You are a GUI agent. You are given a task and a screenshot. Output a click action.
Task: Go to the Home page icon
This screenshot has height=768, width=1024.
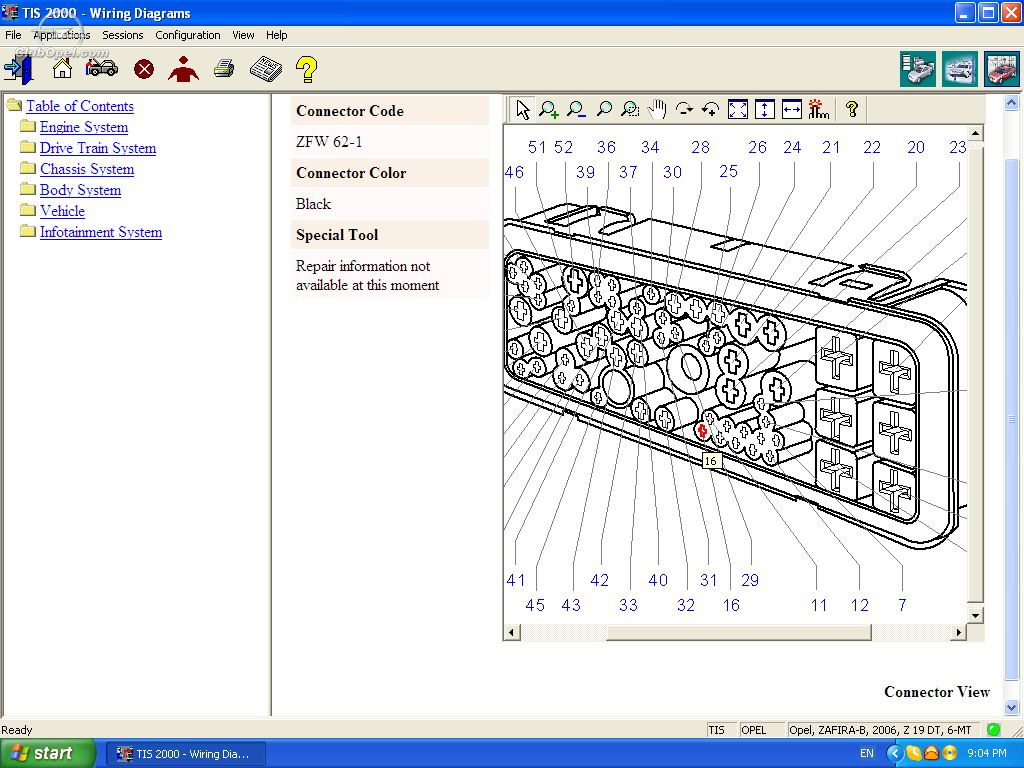point(62,68)
